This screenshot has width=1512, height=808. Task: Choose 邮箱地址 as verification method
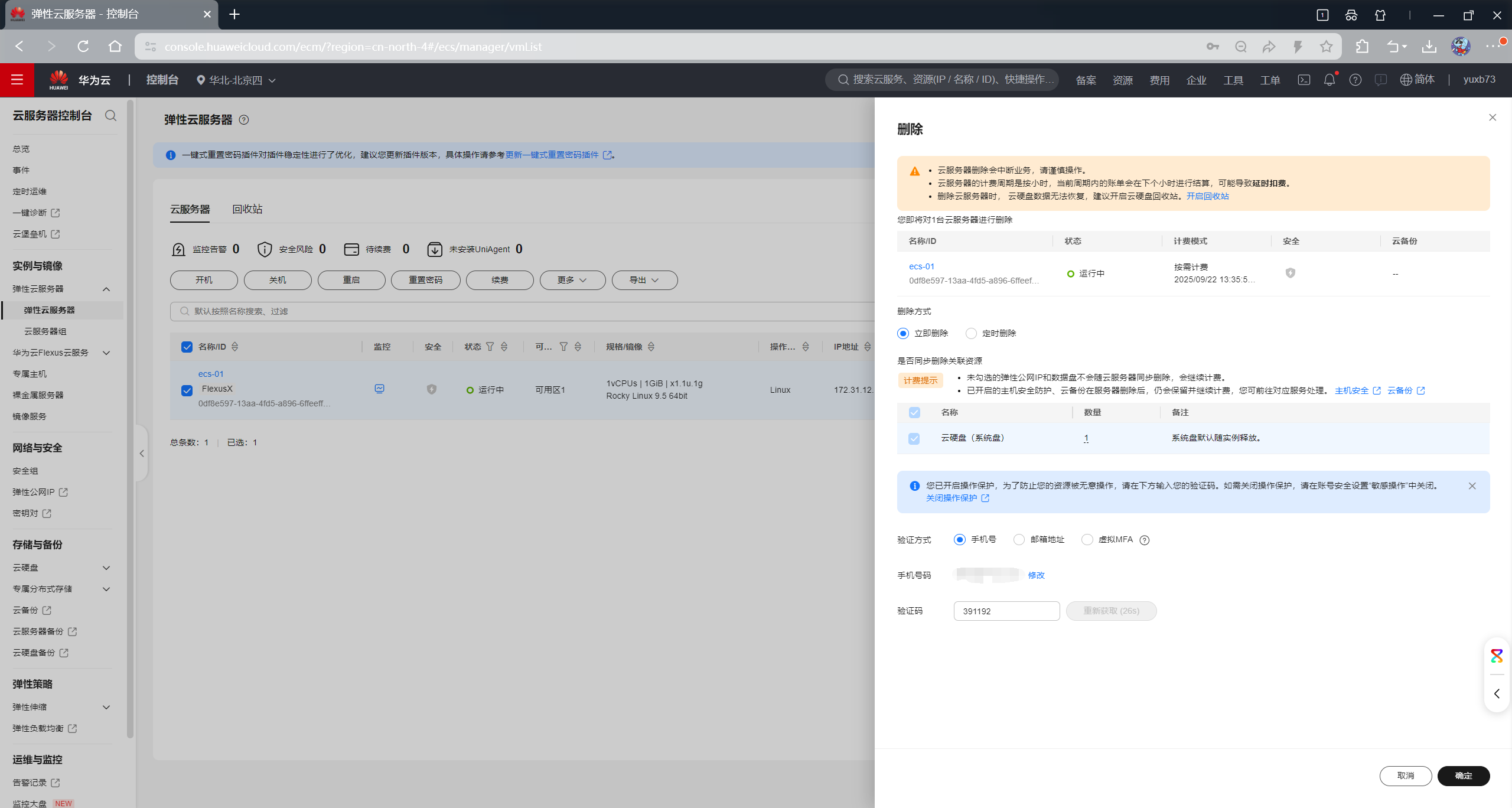click(1019, 540)
